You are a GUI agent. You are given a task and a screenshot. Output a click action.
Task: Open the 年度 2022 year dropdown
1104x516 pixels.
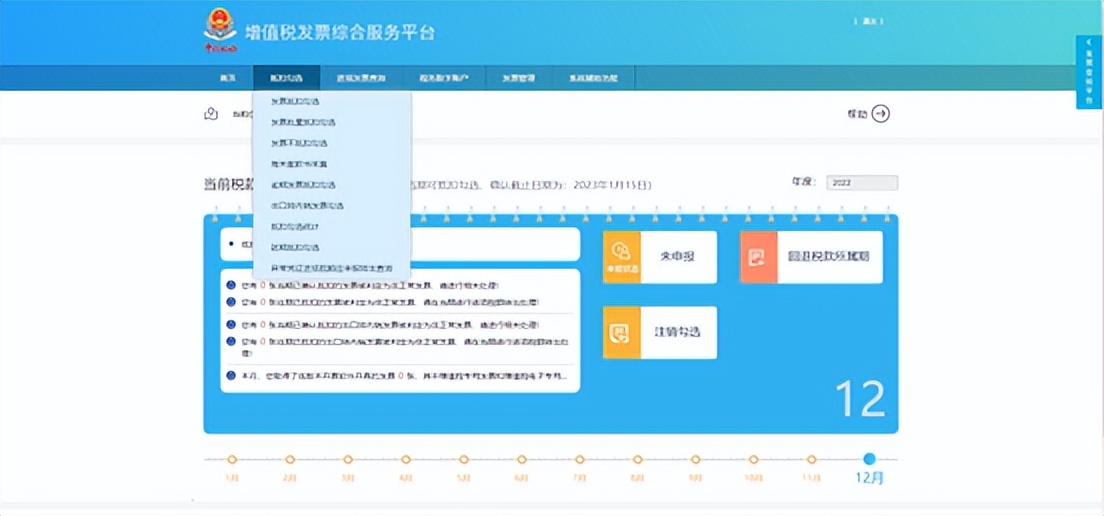tap(862, 183)
